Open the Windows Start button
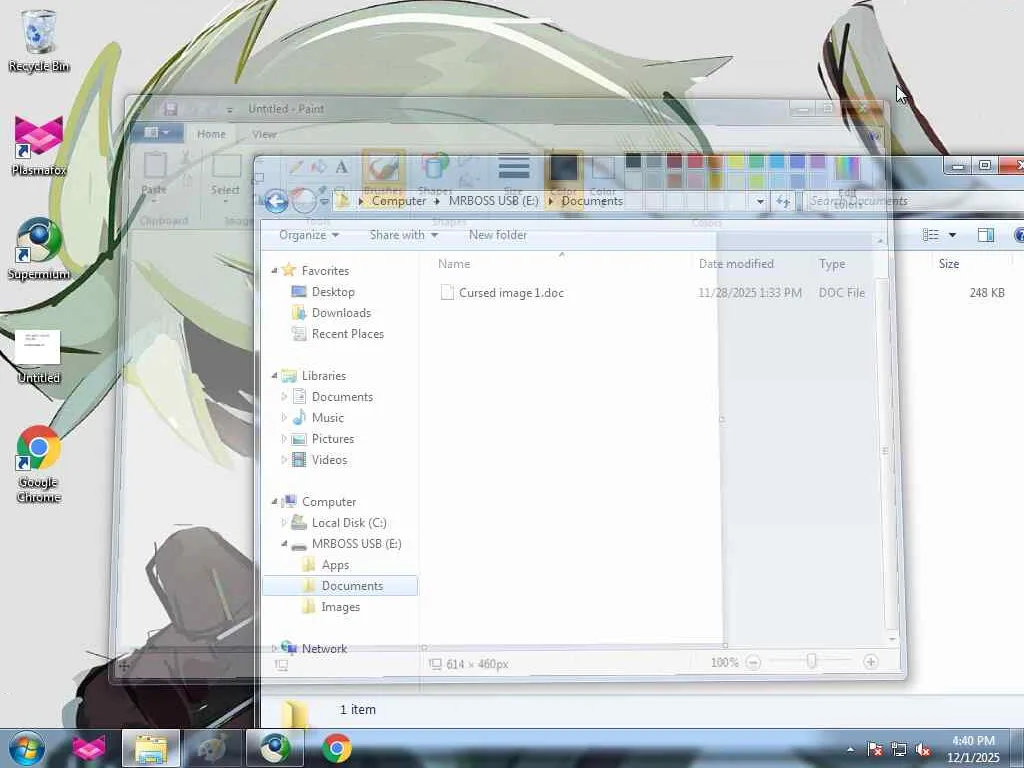Image resolution: width=1024 pixels, height=768 pixels. (x=27, y=748)
